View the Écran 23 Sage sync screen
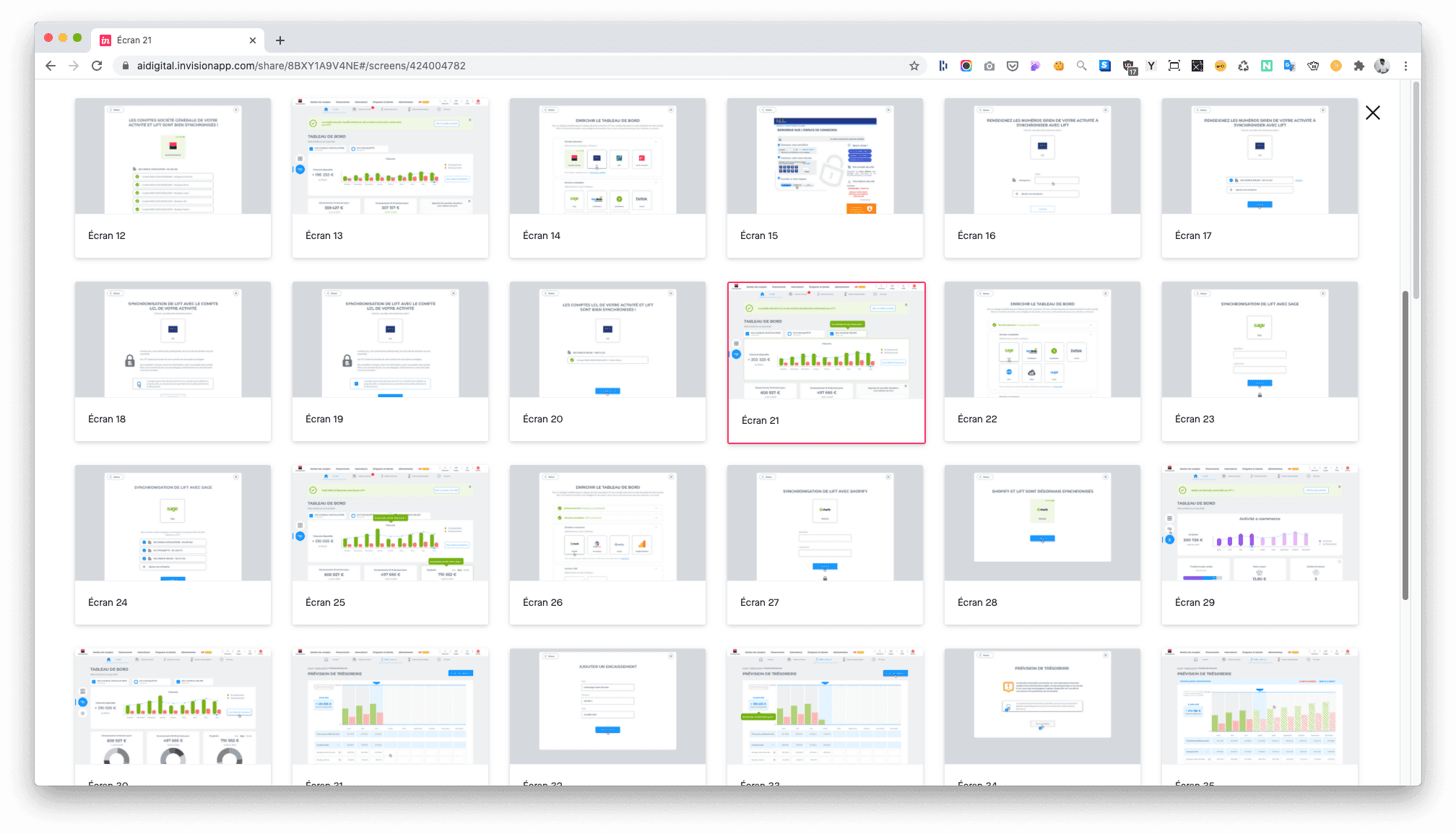 coord(1260,361)
